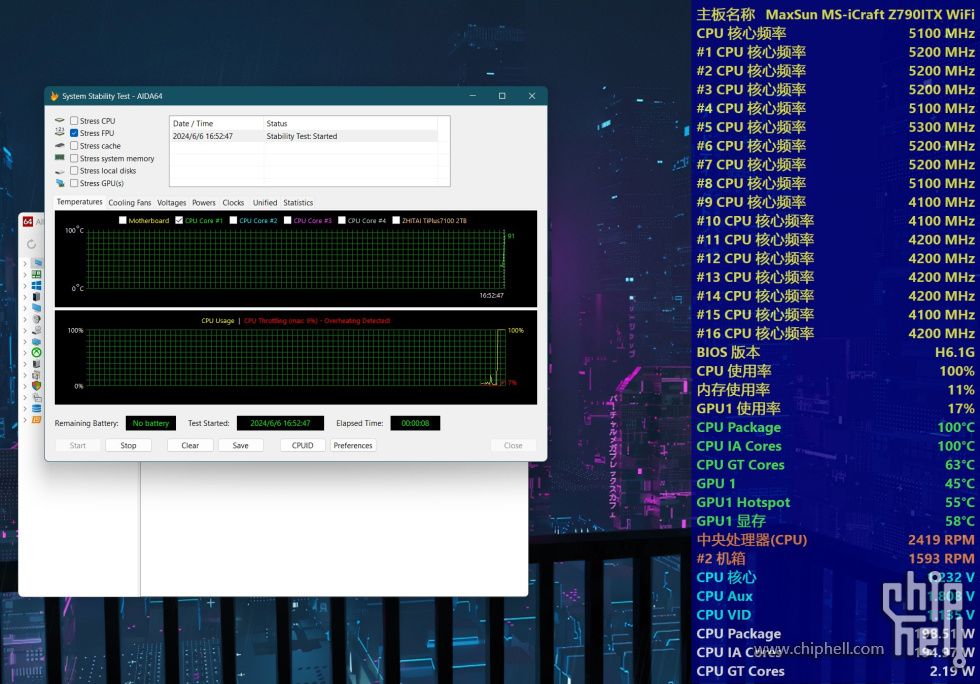Click the Elapsed Time value "00:00:08"
This screenshot has width=980, height=684.
[x=415, y=423]
